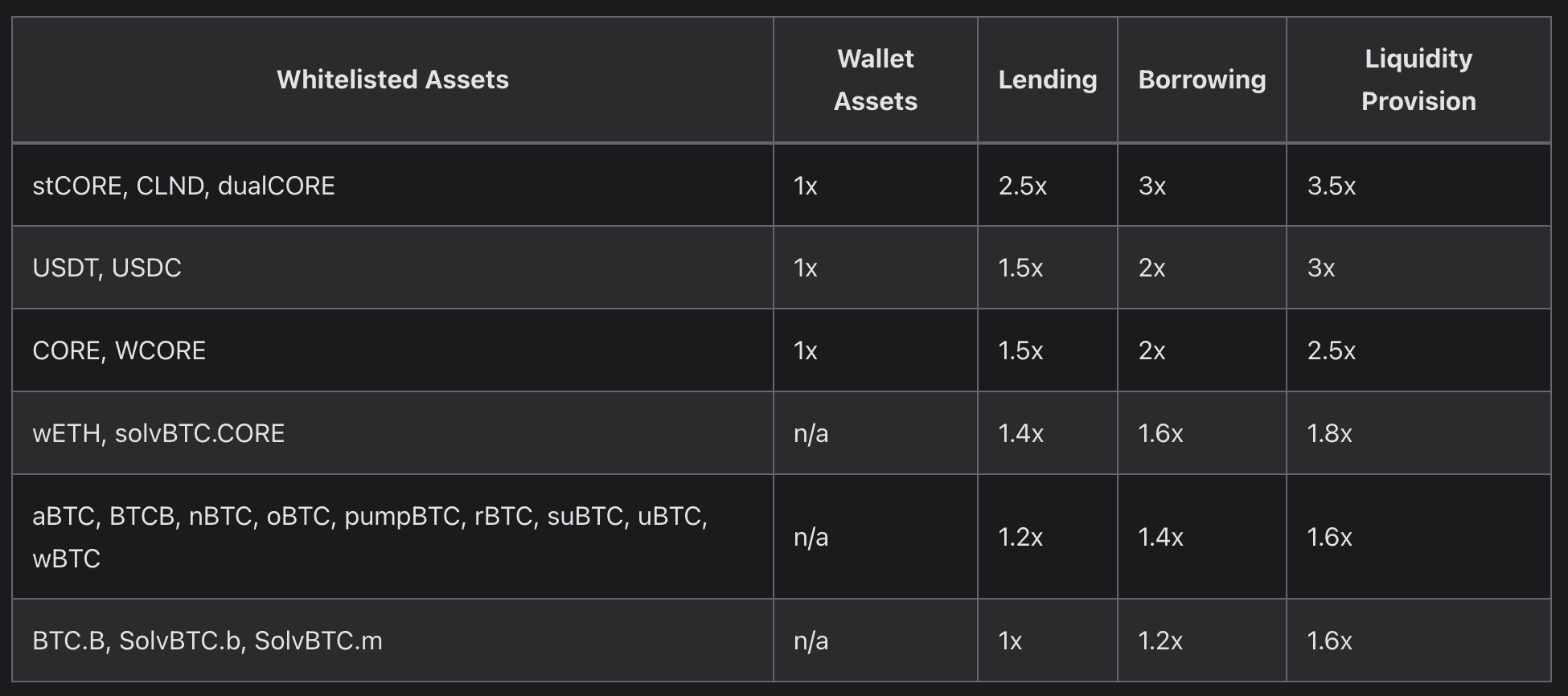Image resolution: width=1568 pixels, height=696 pixels.
Task: Select the CORE, WCORE assets cell
Action: pyautogui.click(x=119, y=350)
